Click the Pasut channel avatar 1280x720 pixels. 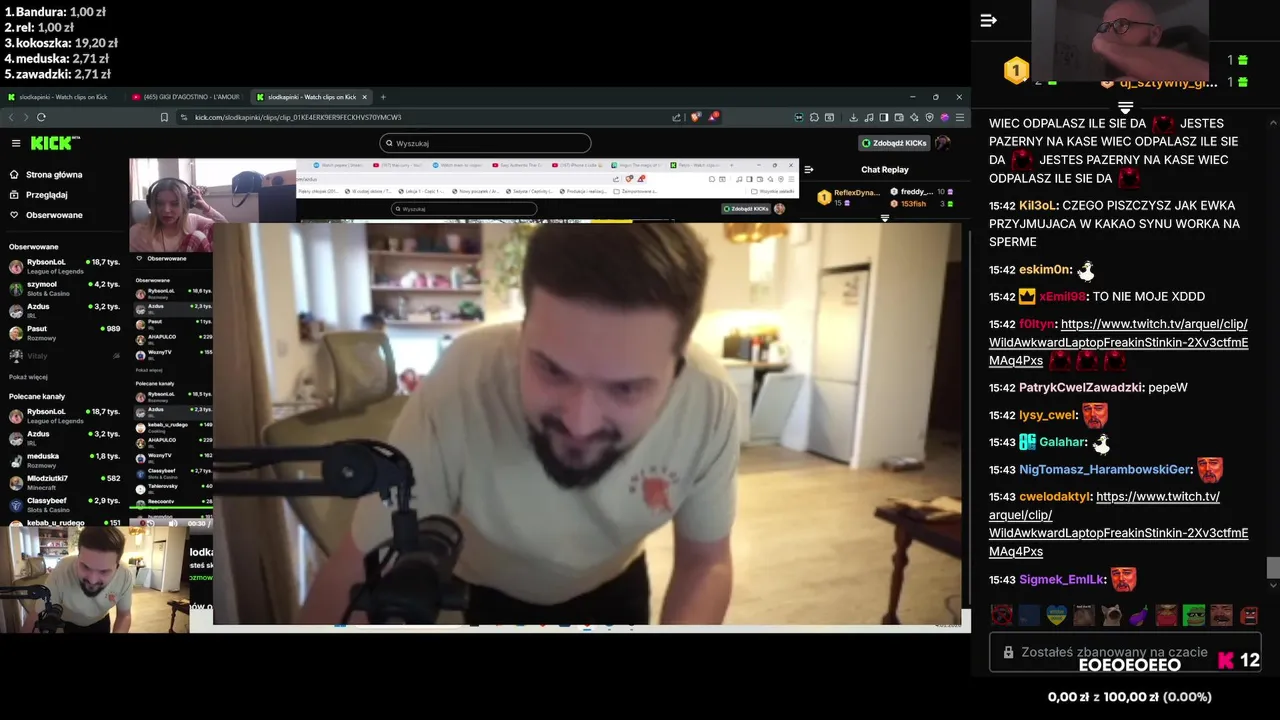click(16, 333)
